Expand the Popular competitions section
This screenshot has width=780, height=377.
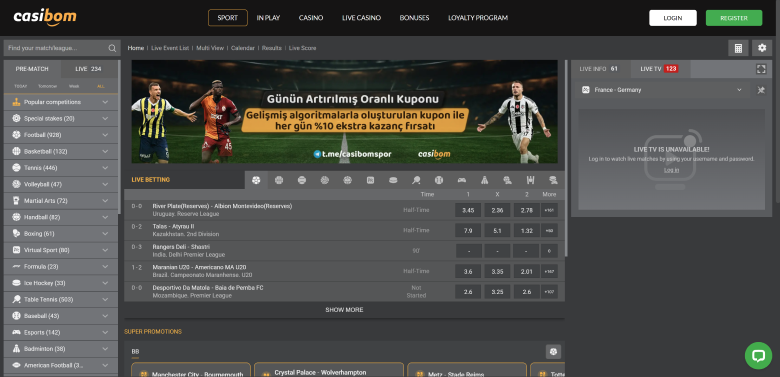point(61,102)
